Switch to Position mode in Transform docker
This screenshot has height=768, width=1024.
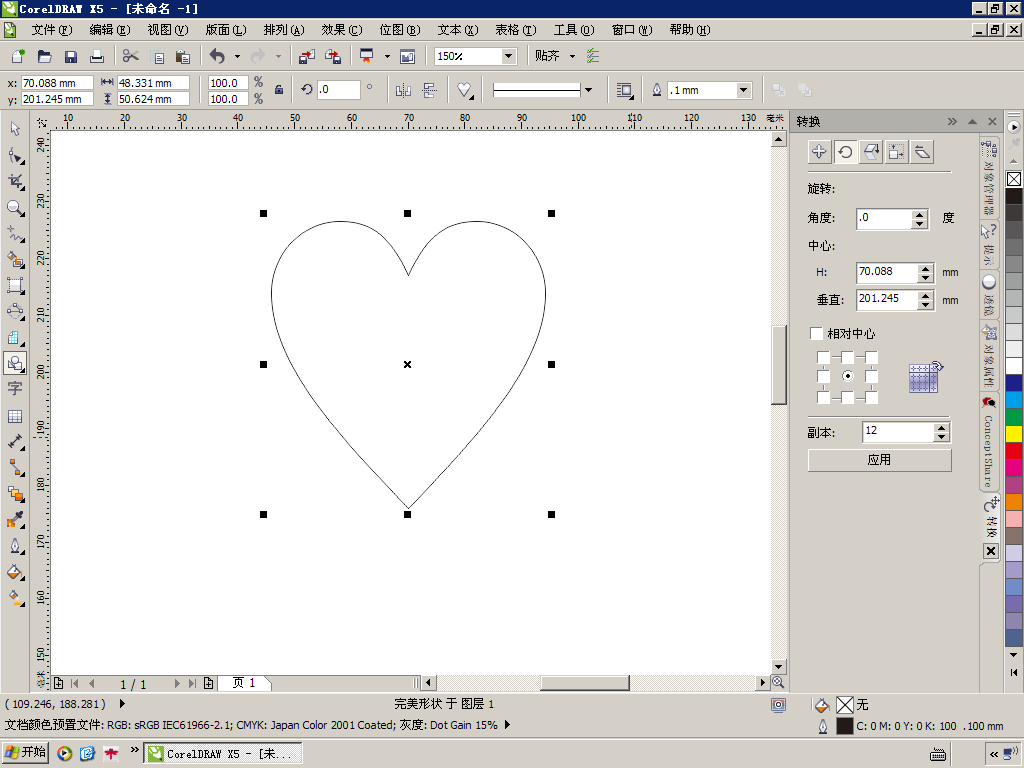pos(819,152)
